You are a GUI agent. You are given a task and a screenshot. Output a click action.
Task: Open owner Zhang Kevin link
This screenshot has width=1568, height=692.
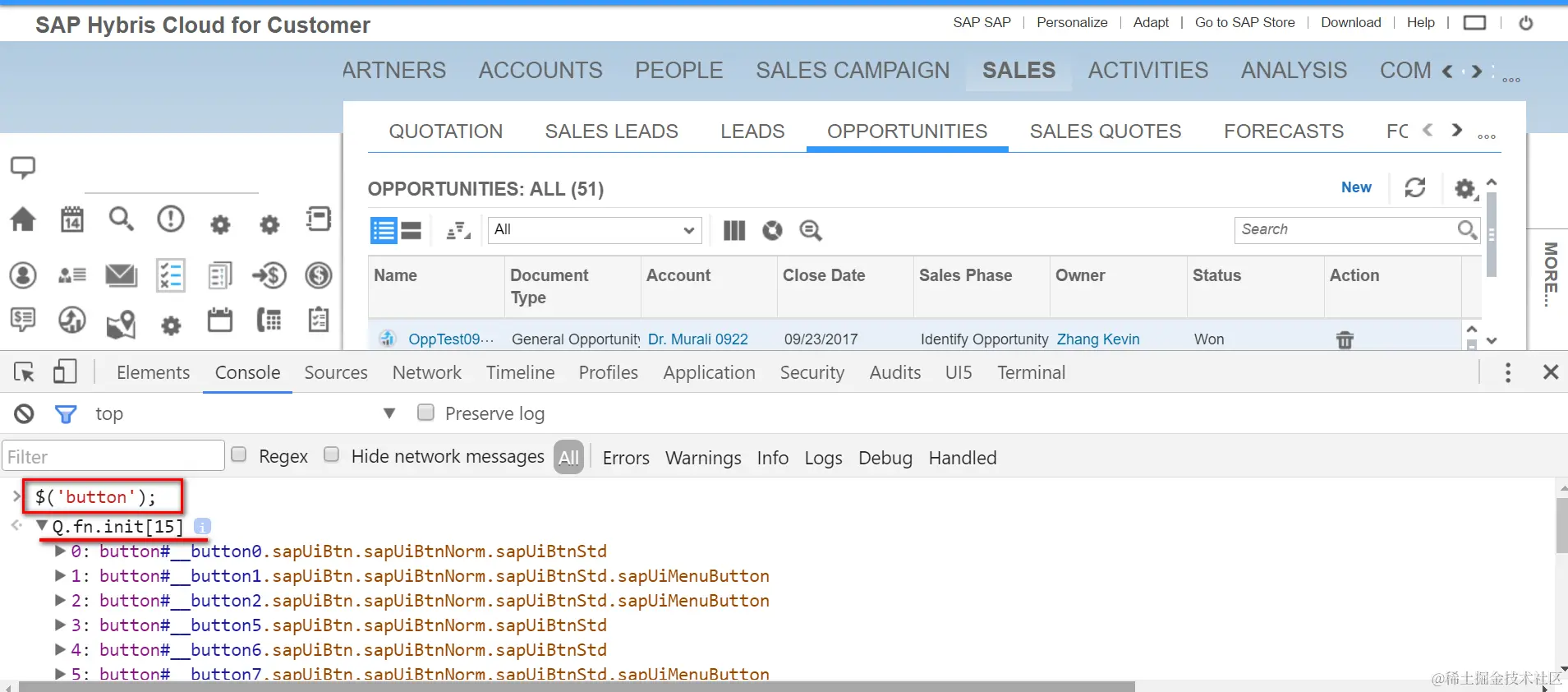coord(1098,339)
